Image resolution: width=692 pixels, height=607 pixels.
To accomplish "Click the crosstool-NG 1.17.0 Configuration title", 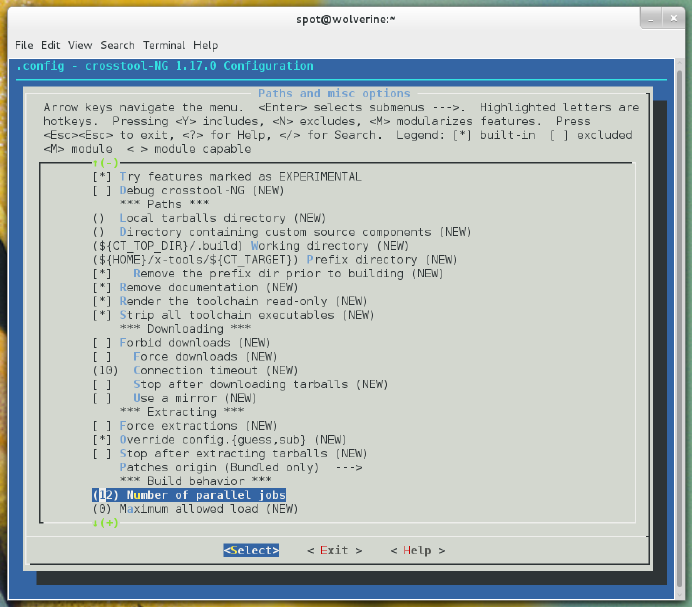I will (x=165, y=66).
